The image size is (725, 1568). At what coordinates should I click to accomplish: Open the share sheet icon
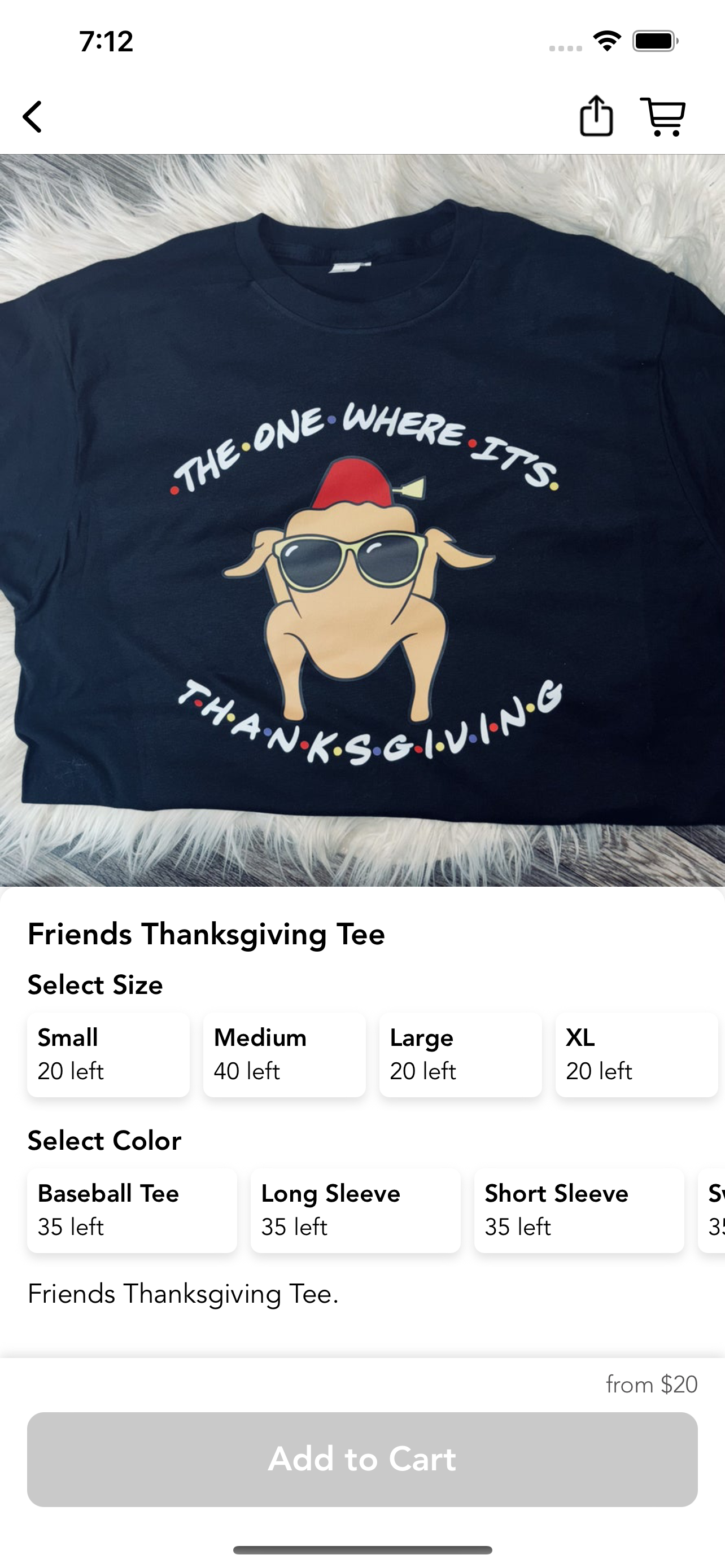[x=596, y=116]
